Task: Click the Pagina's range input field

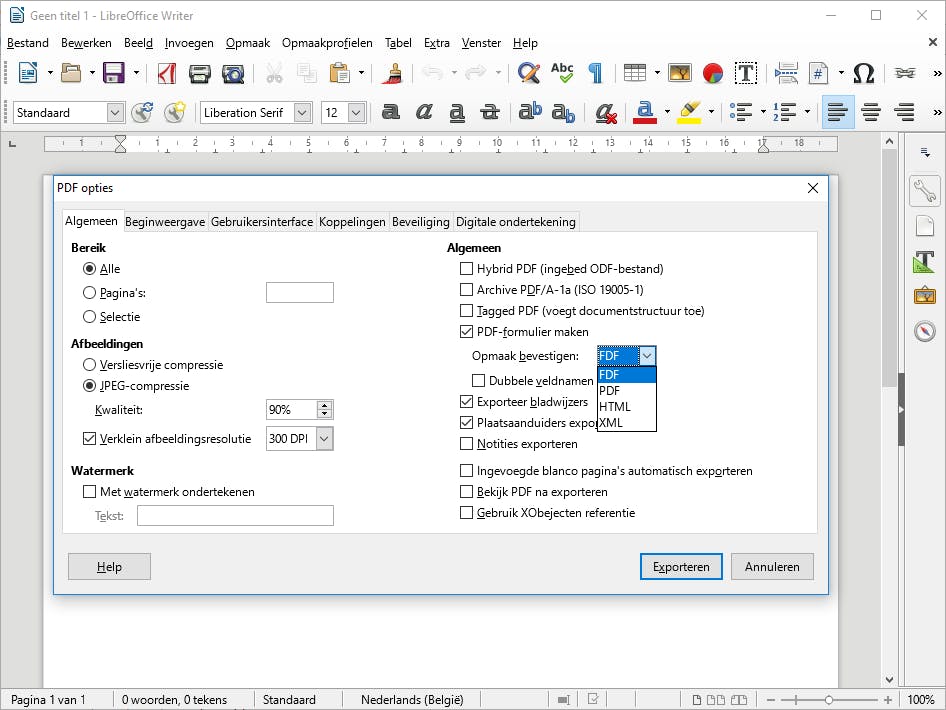Action: 300,293
